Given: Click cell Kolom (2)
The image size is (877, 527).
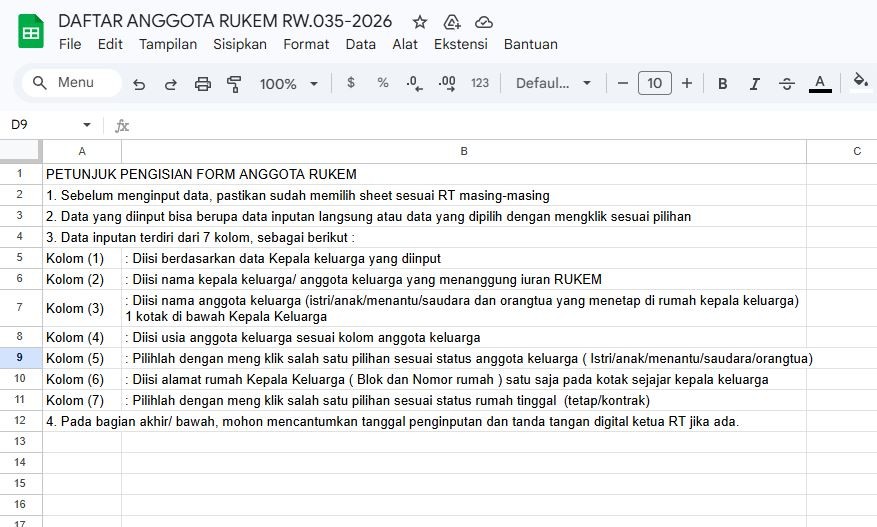Looking at the screenshot, I should pos(82,279).
